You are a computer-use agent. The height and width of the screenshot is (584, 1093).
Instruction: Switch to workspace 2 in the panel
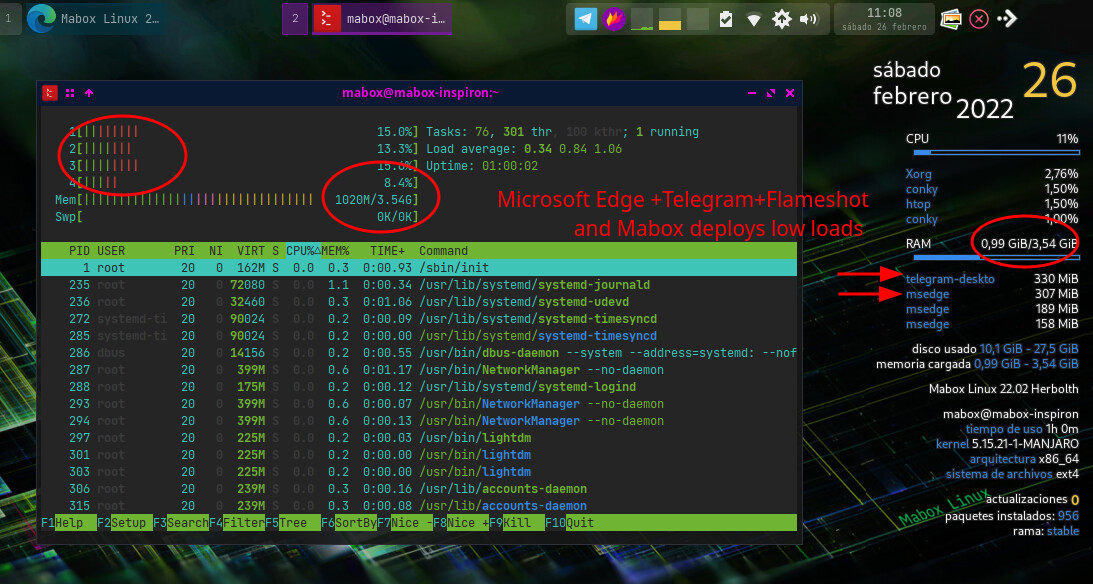(293, 18)
